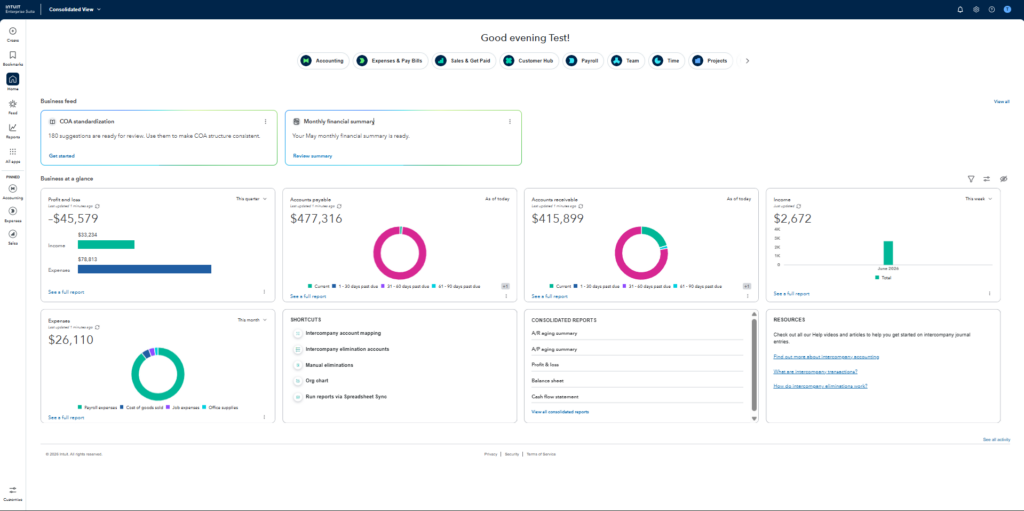Screen dimensions: 1024x511
Task: Open All apps grid icon
Action: tap(12, 152)
